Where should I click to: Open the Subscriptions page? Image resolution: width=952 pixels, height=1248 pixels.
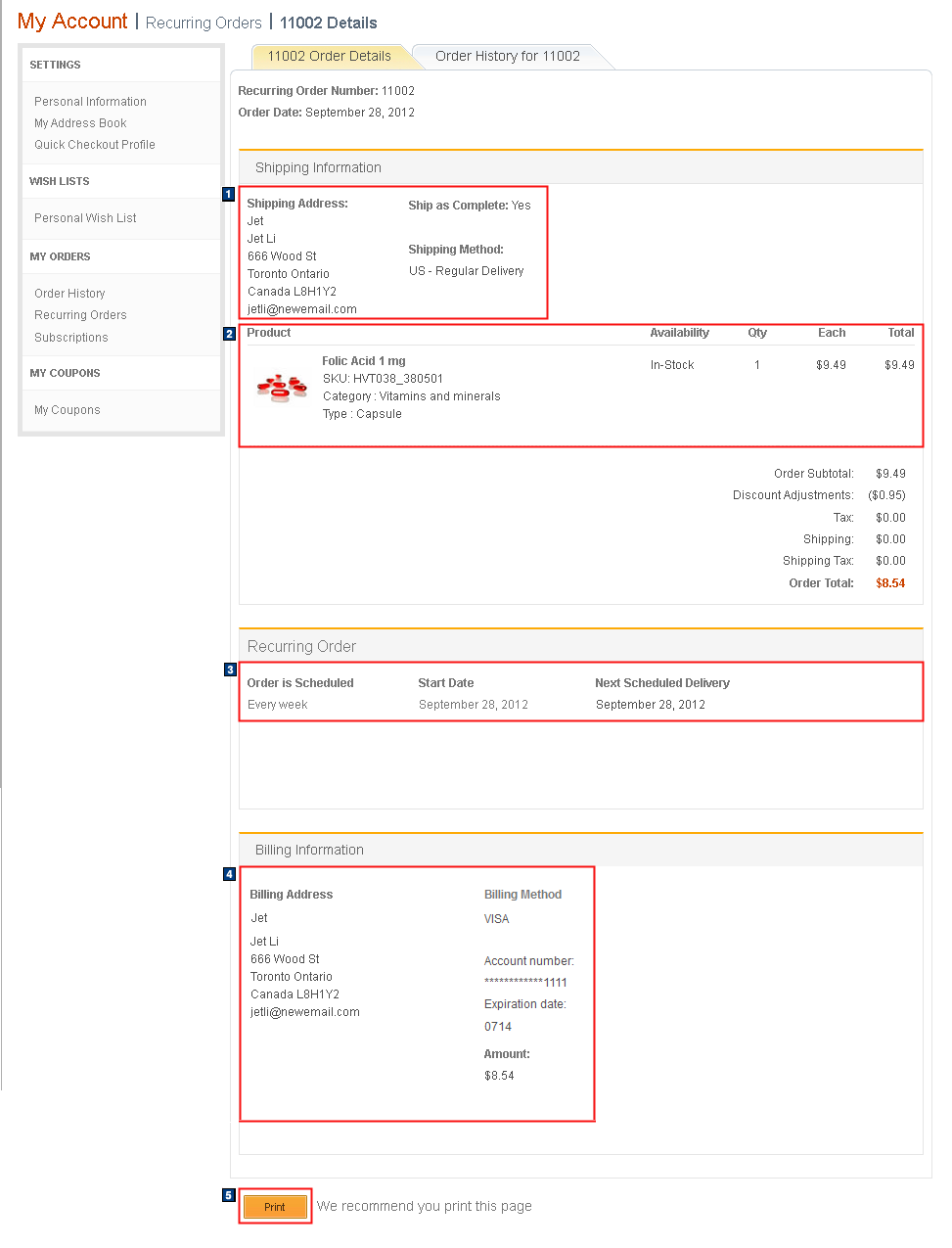[70, 337]
